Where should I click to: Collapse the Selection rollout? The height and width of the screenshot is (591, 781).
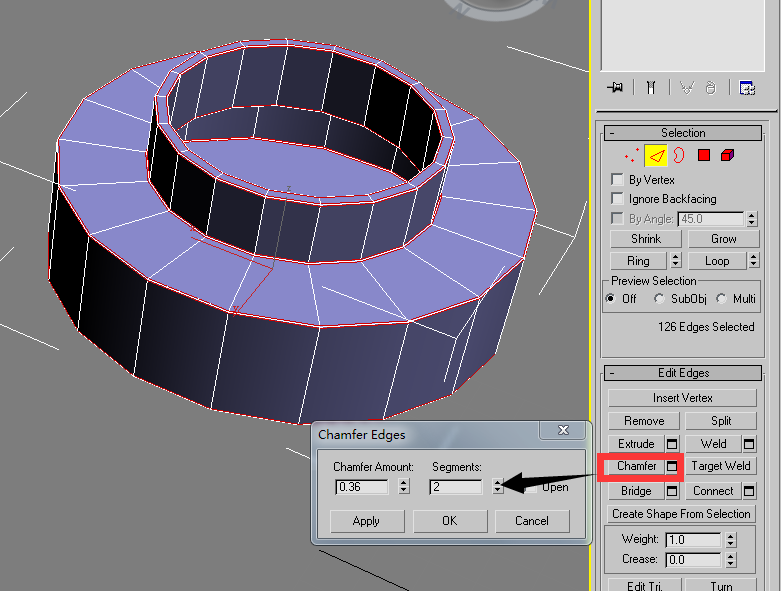[x=683, y=133]
